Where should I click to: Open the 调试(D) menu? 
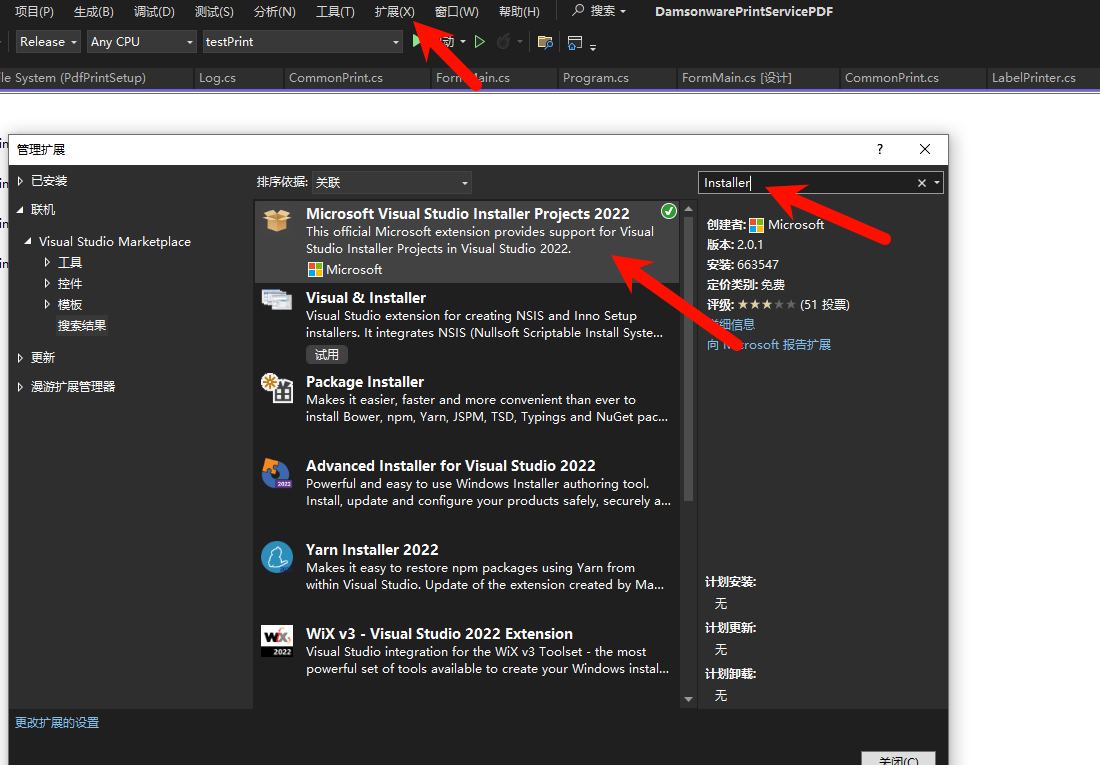[x=154, y=11]
